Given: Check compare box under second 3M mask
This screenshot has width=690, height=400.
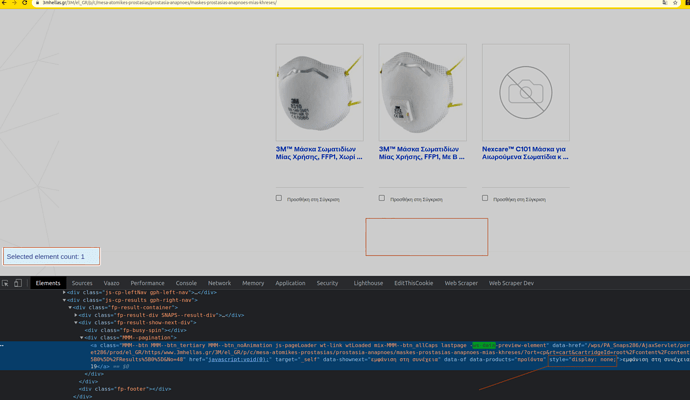Looking at the screenshot, I should pos(382,198).
